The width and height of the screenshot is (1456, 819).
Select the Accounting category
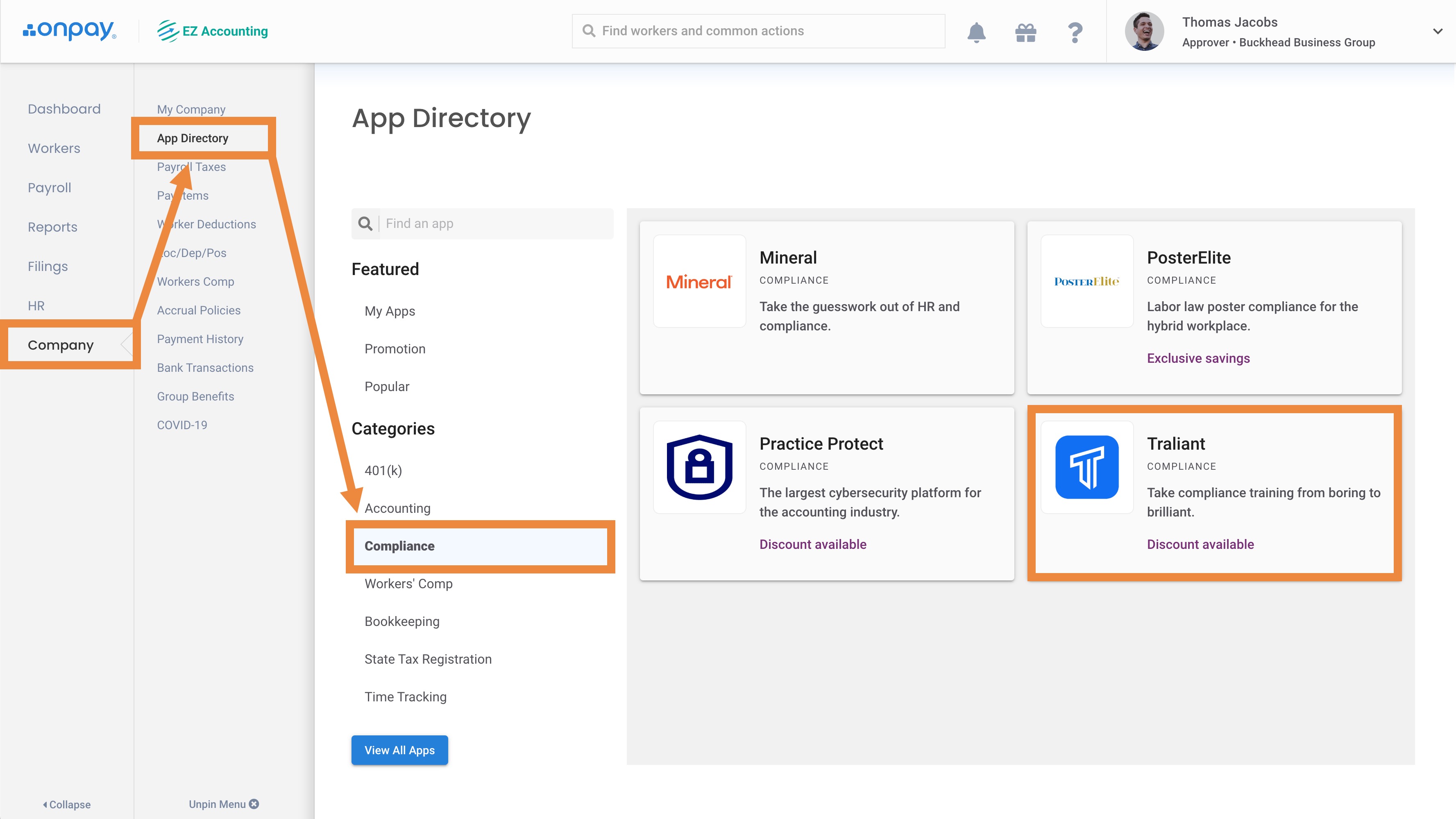(397, 508)
